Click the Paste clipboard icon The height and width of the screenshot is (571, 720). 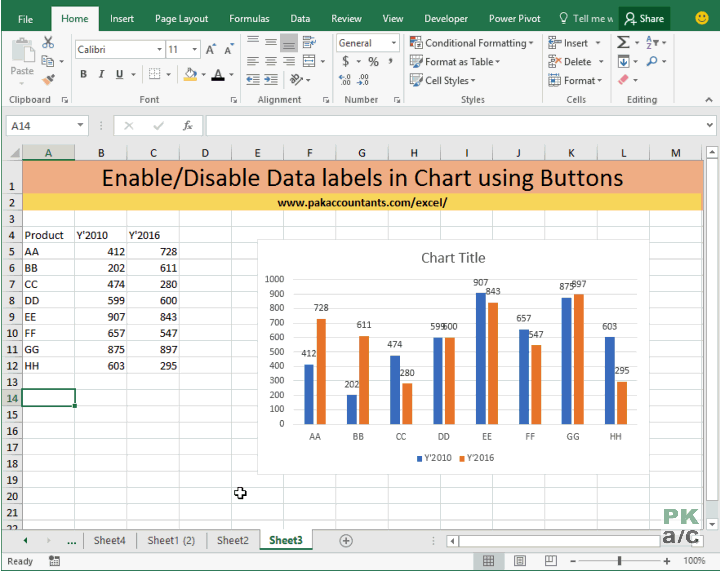click(x=22, y=50)
